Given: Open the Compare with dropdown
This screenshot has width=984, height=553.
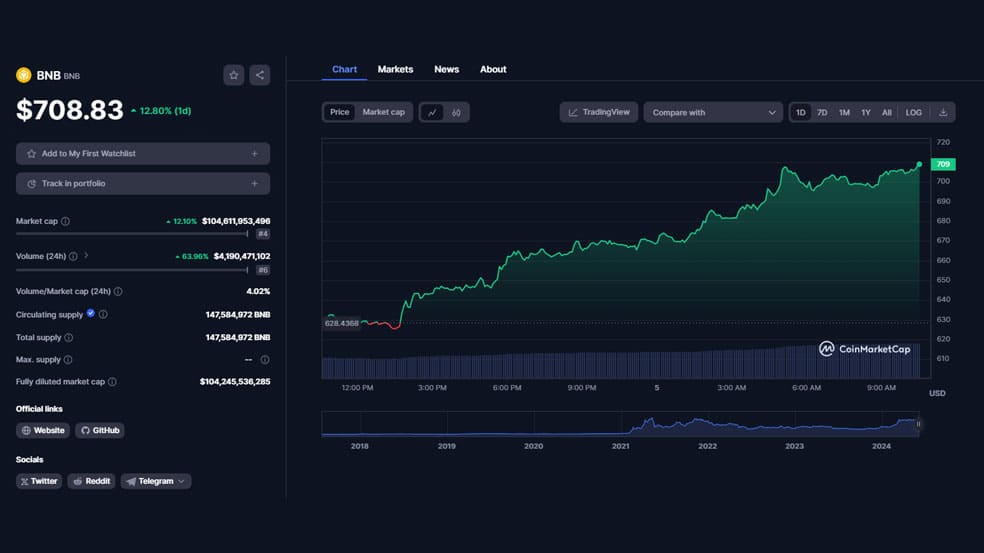Looking at the screenshot, I should coord(713,112).
